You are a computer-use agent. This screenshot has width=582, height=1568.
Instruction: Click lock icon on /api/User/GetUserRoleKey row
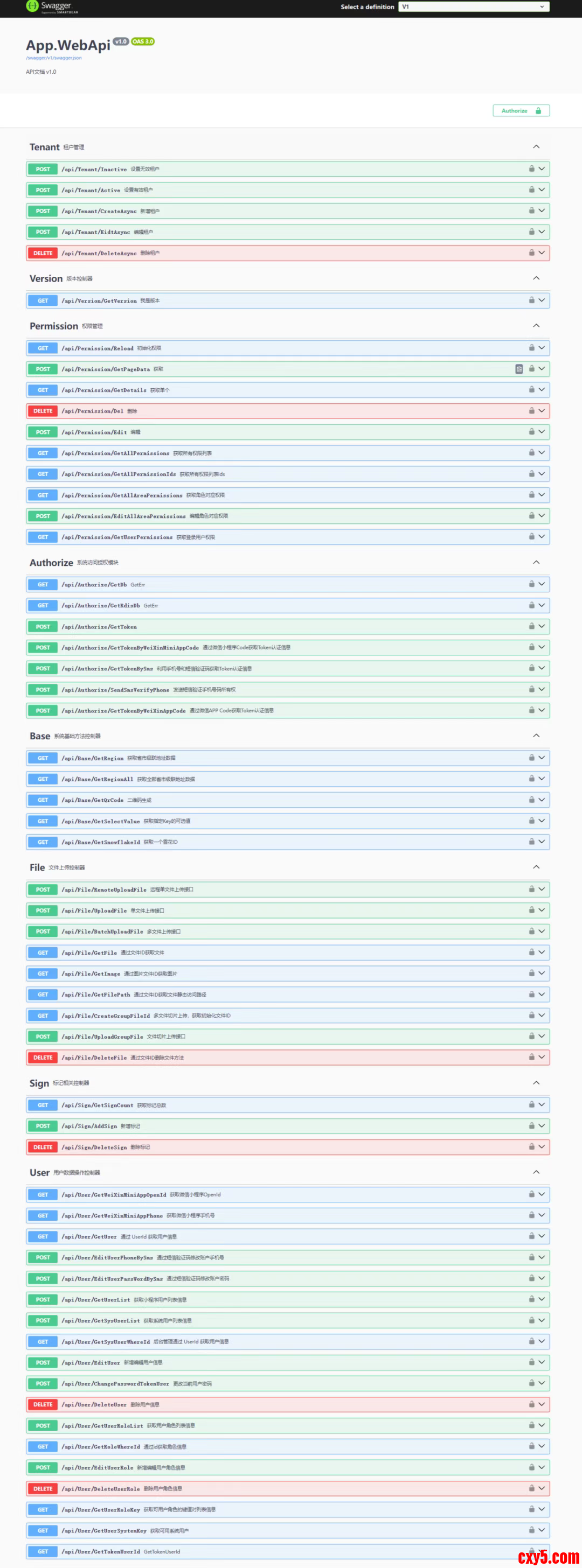click(x=531, y=1509)
